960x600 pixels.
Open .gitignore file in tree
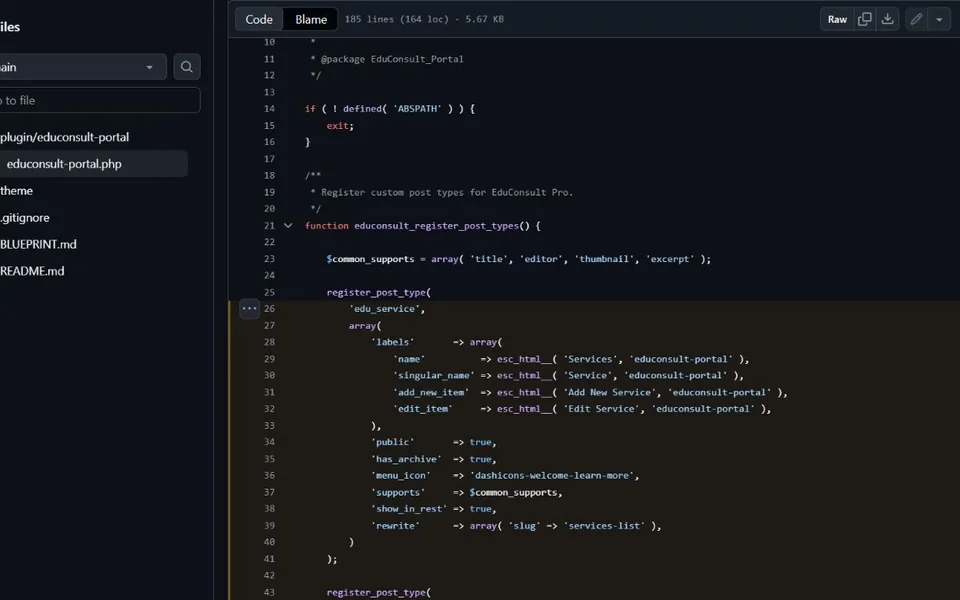pyautogui.click(x=24, y=217)
